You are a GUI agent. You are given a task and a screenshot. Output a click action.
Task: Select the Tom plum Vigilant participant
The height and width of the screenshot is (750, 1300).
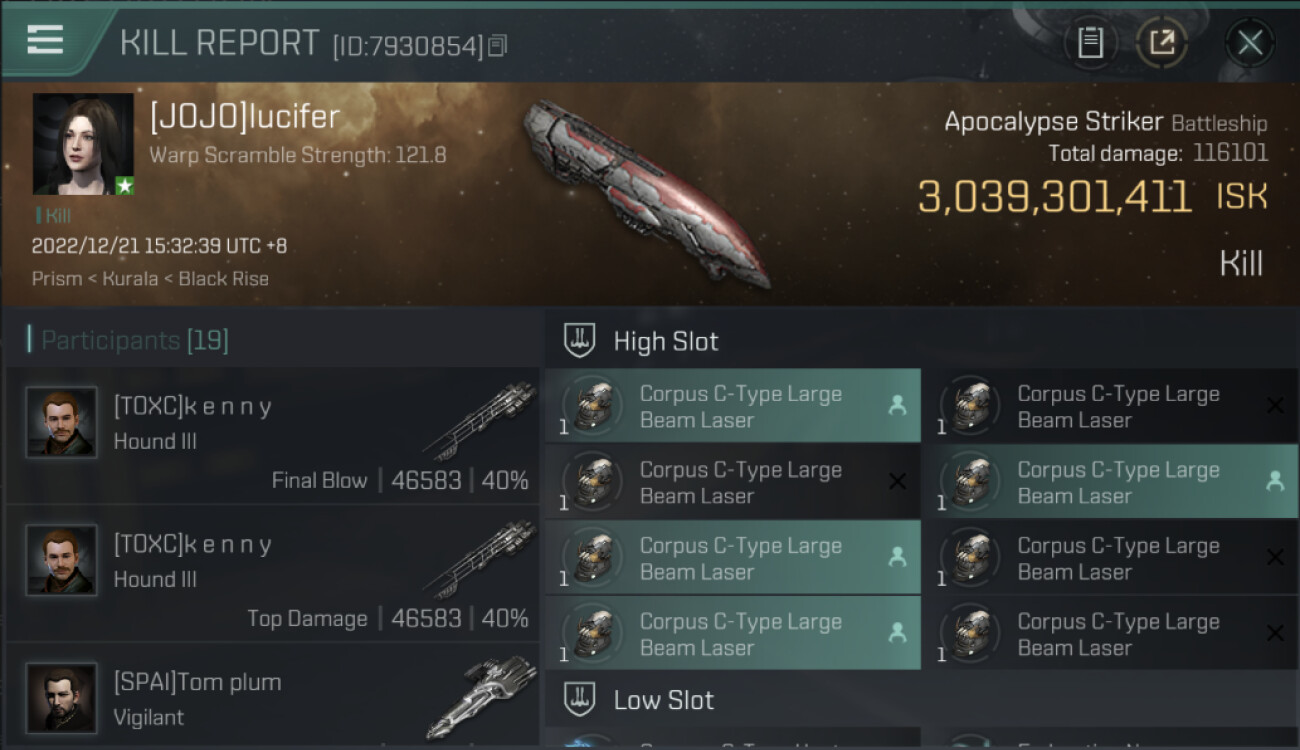point(273,696)
